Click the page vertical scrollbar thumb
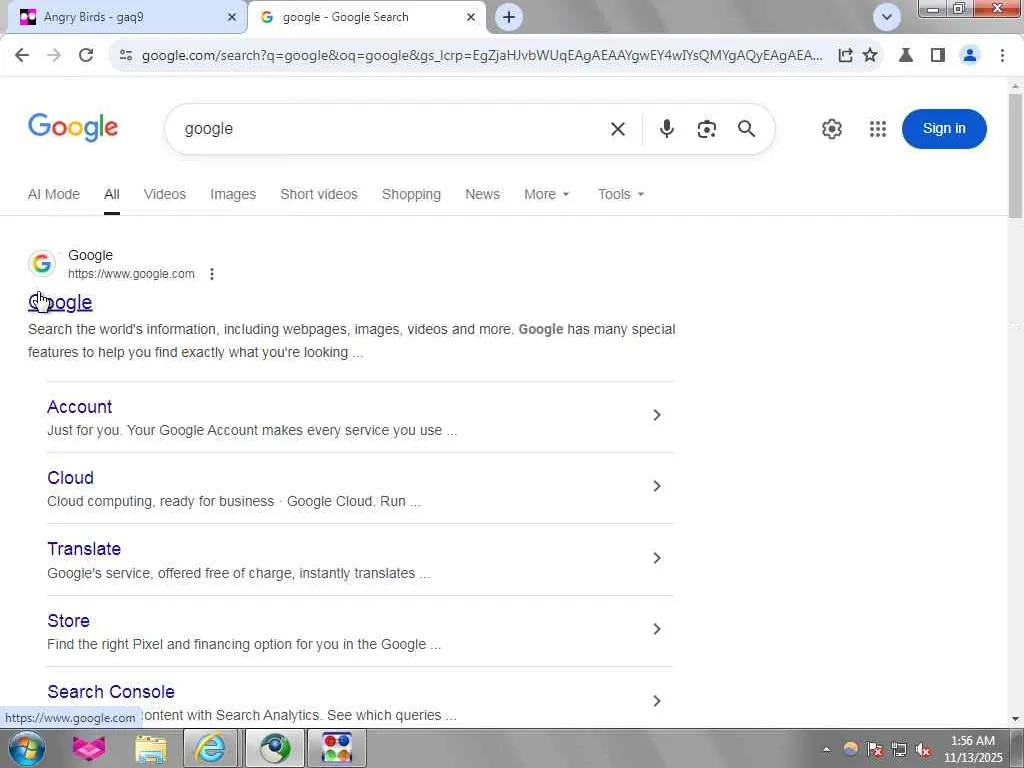 coord(1016,157)
